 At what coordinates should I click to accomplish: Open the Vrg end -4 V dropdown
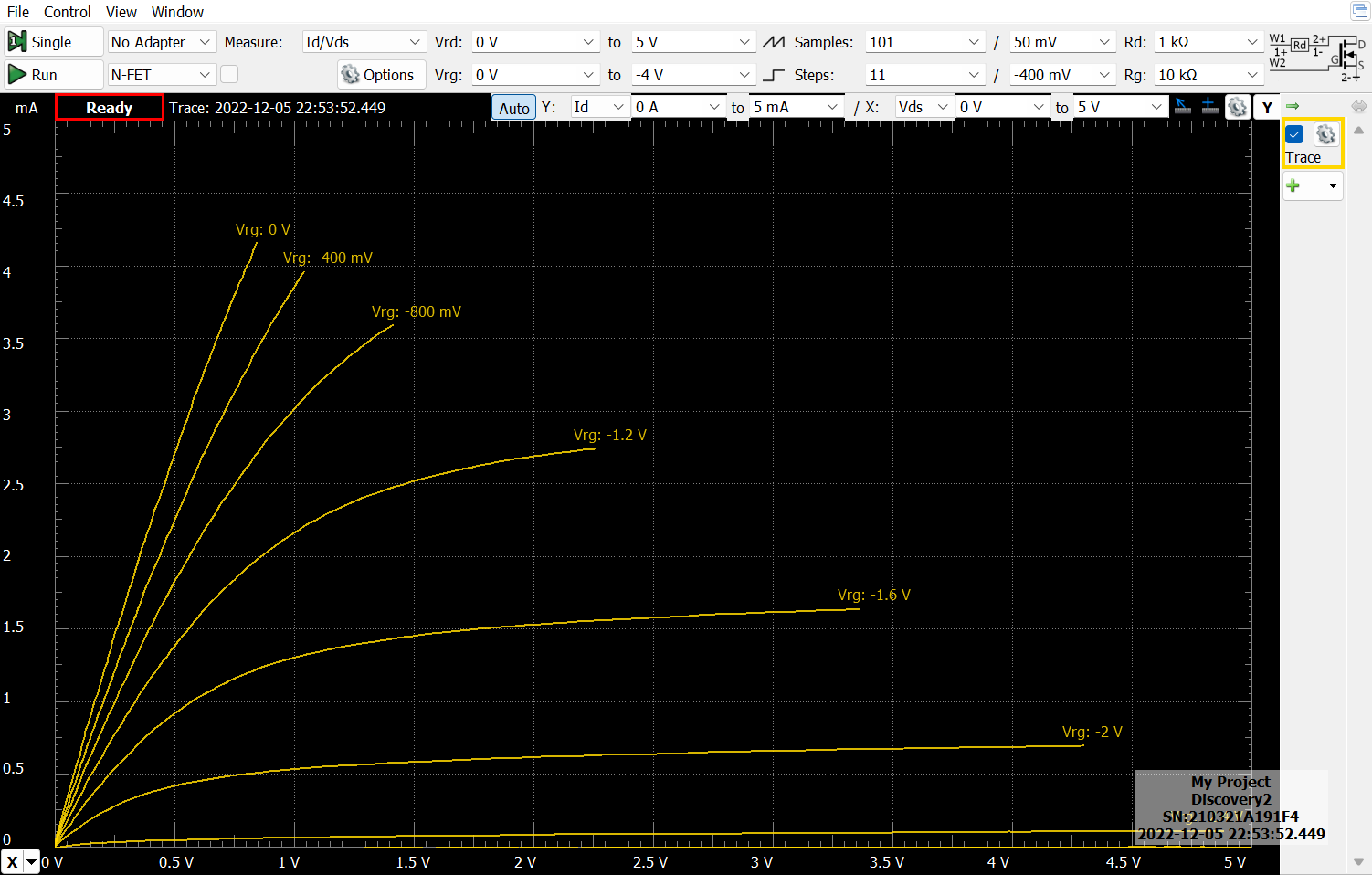pos(693,75)
